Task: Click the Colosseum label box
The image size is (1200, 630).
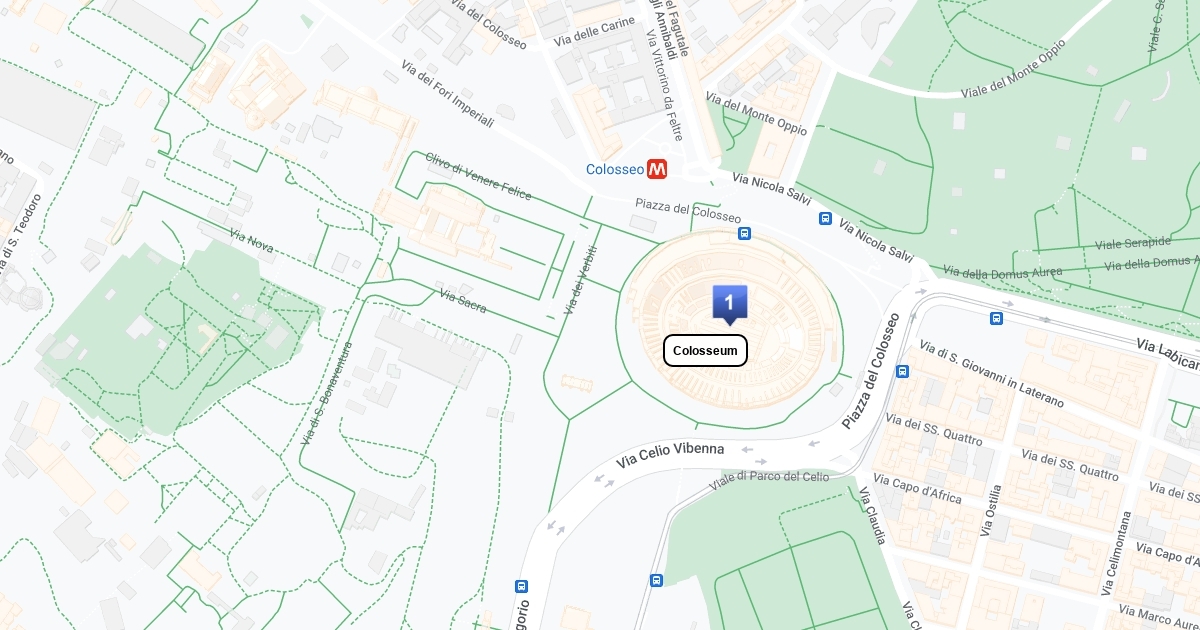Action: (705, 350)
